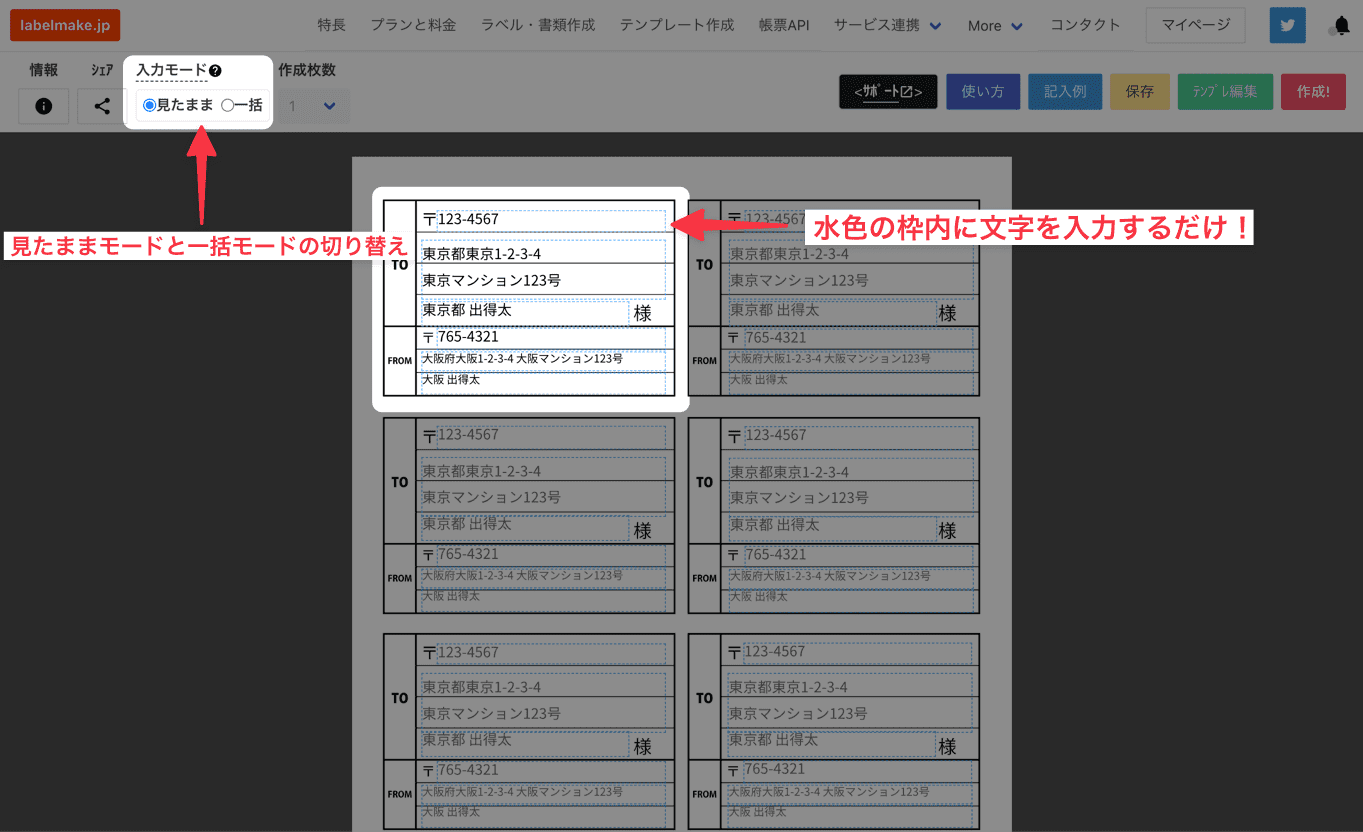This screenshot has height=832, width=1363.
Task: Open the テンプレート作成 menu item
Action: (676, 24)
